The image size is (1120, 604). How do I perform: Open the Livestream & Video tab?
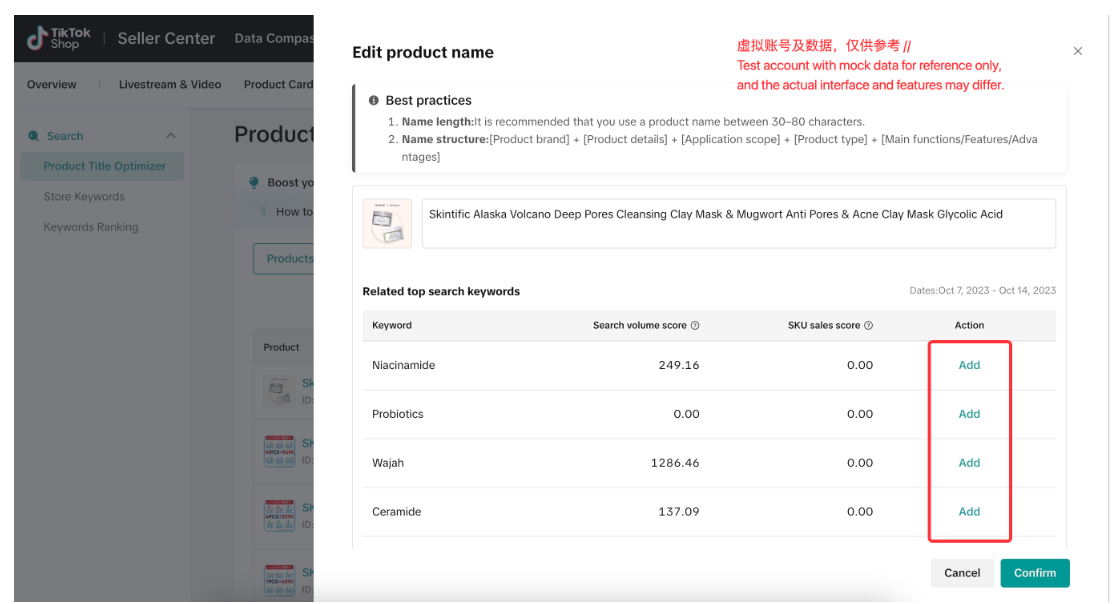tap(170, 84)
